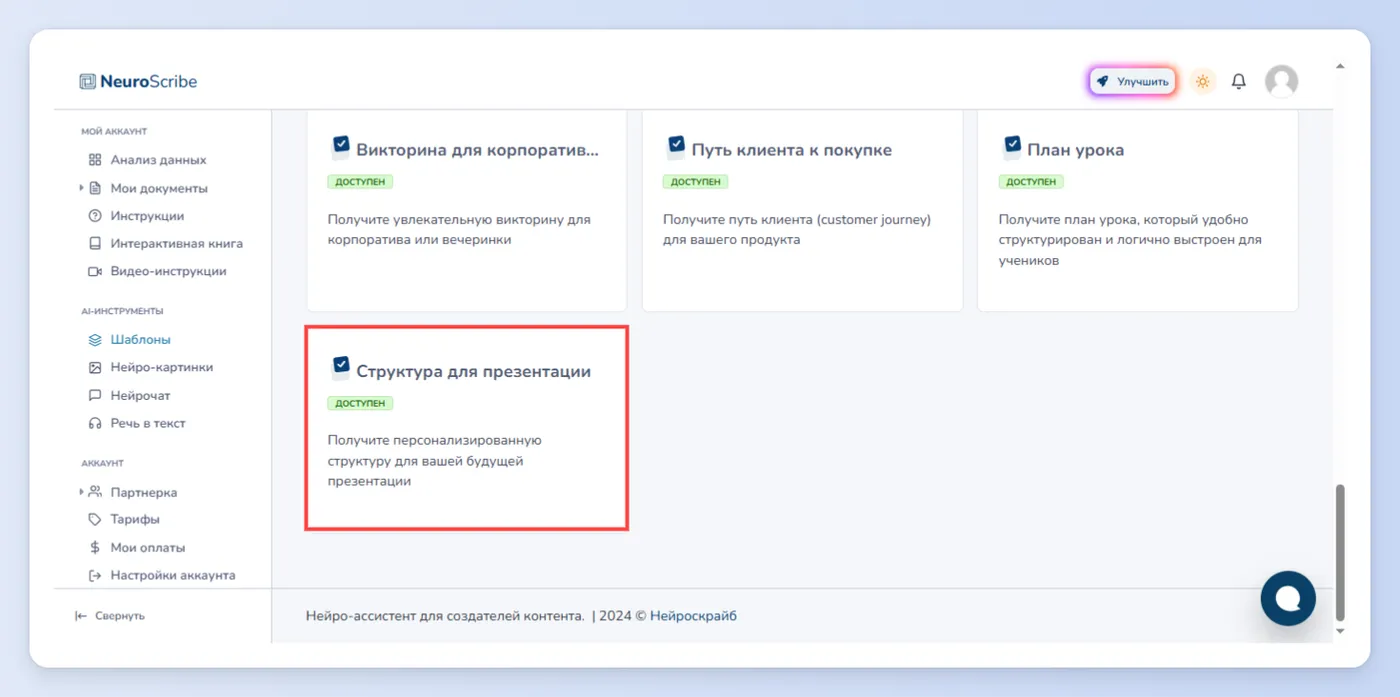Click the Структура для презентации clipboard icon
This screenshot has width=1400, height=697.
(341, 368)
